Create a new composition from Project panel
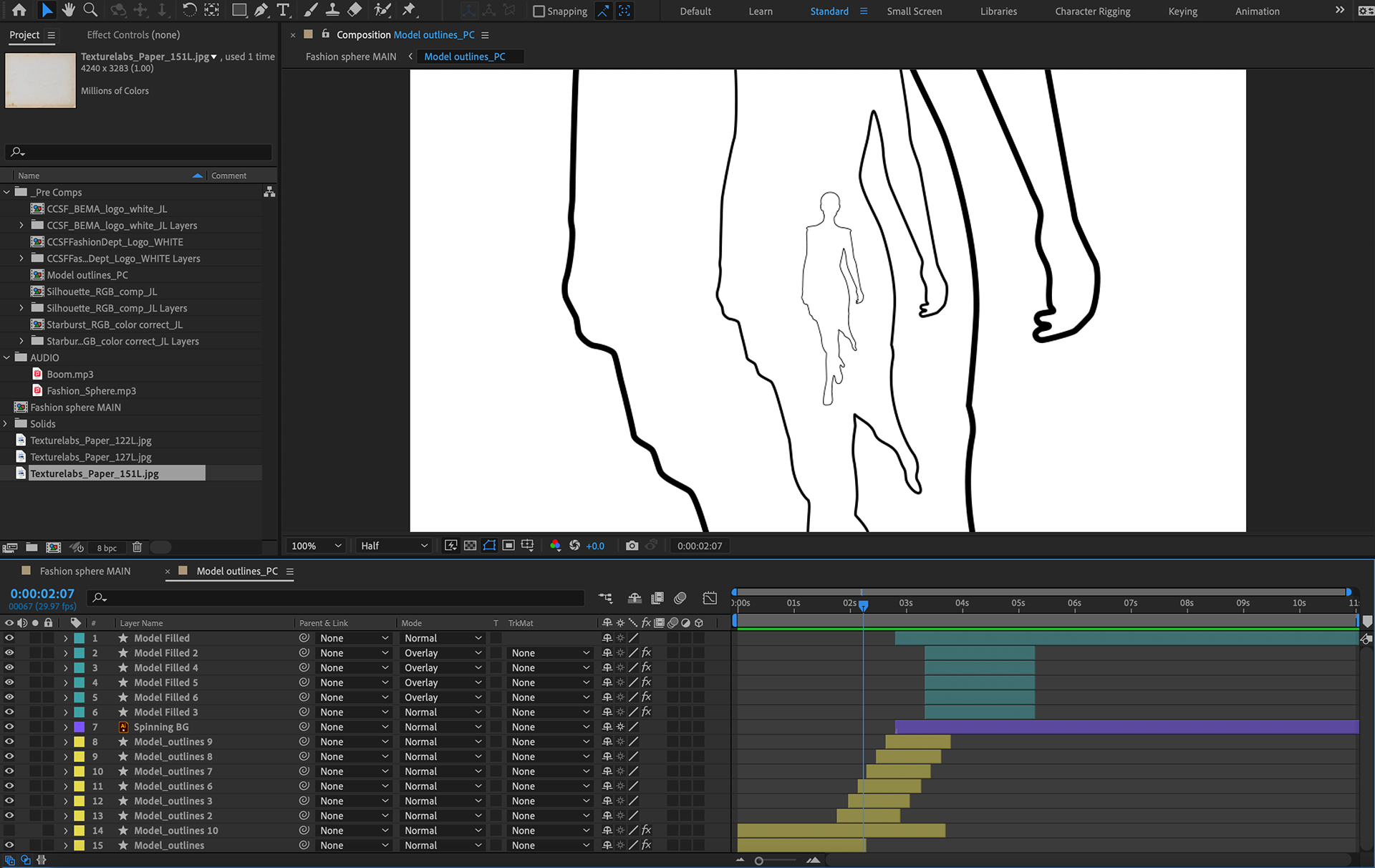Viewport: 1375px width, 868px height. pyautogui.click(x=53, y=548)
